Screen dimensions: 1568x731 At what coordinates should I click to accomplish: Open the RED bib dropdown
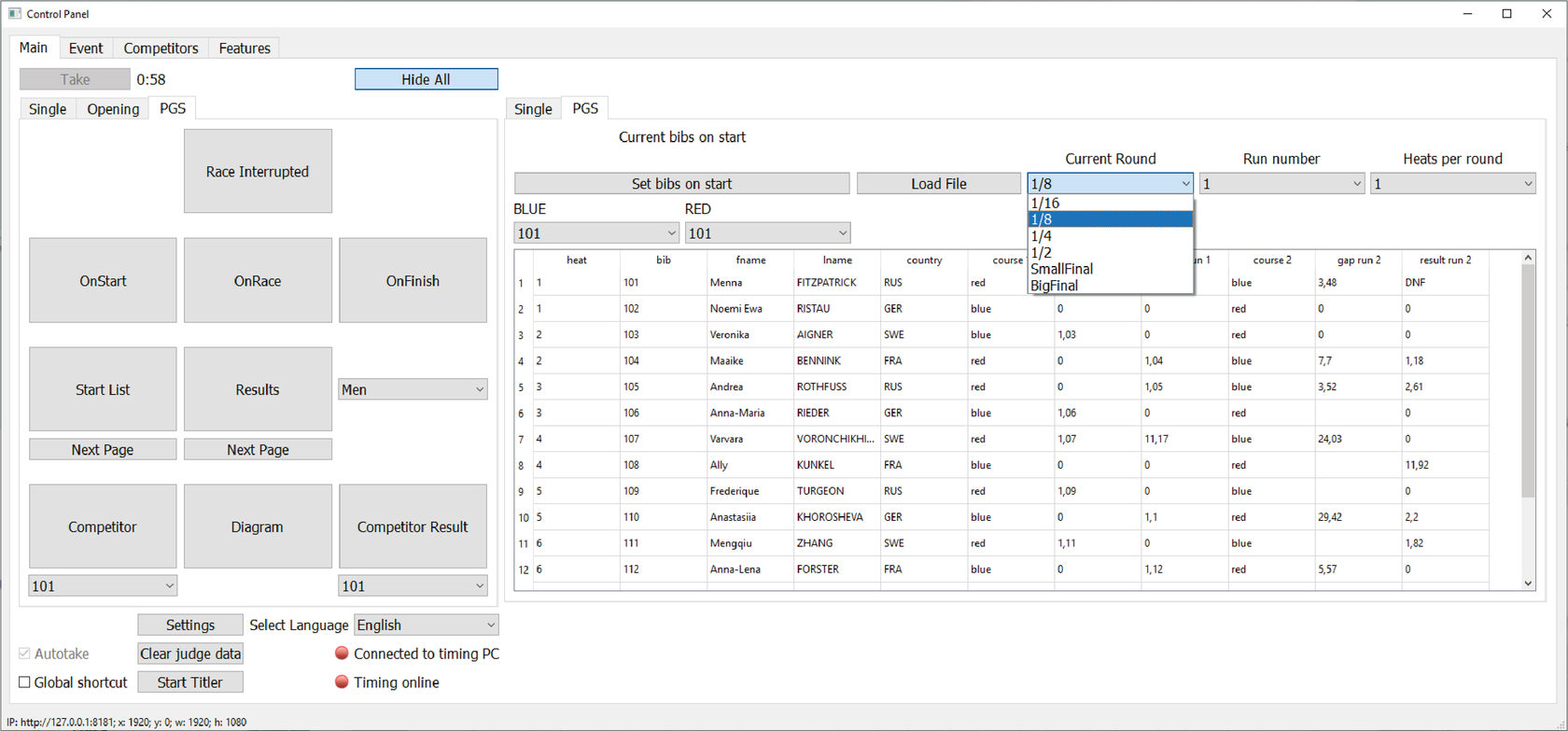pyautogui.click(x=768, y=233)
